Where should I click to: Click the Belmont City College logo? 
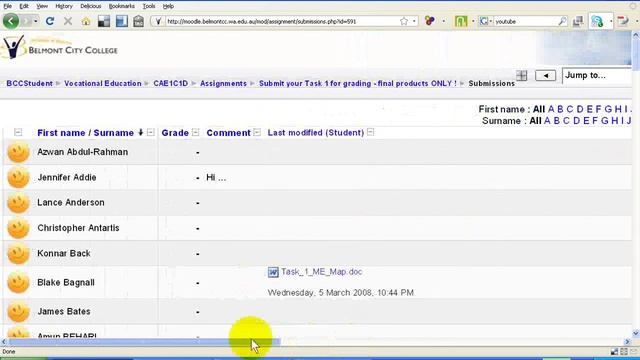pos(60,48)
